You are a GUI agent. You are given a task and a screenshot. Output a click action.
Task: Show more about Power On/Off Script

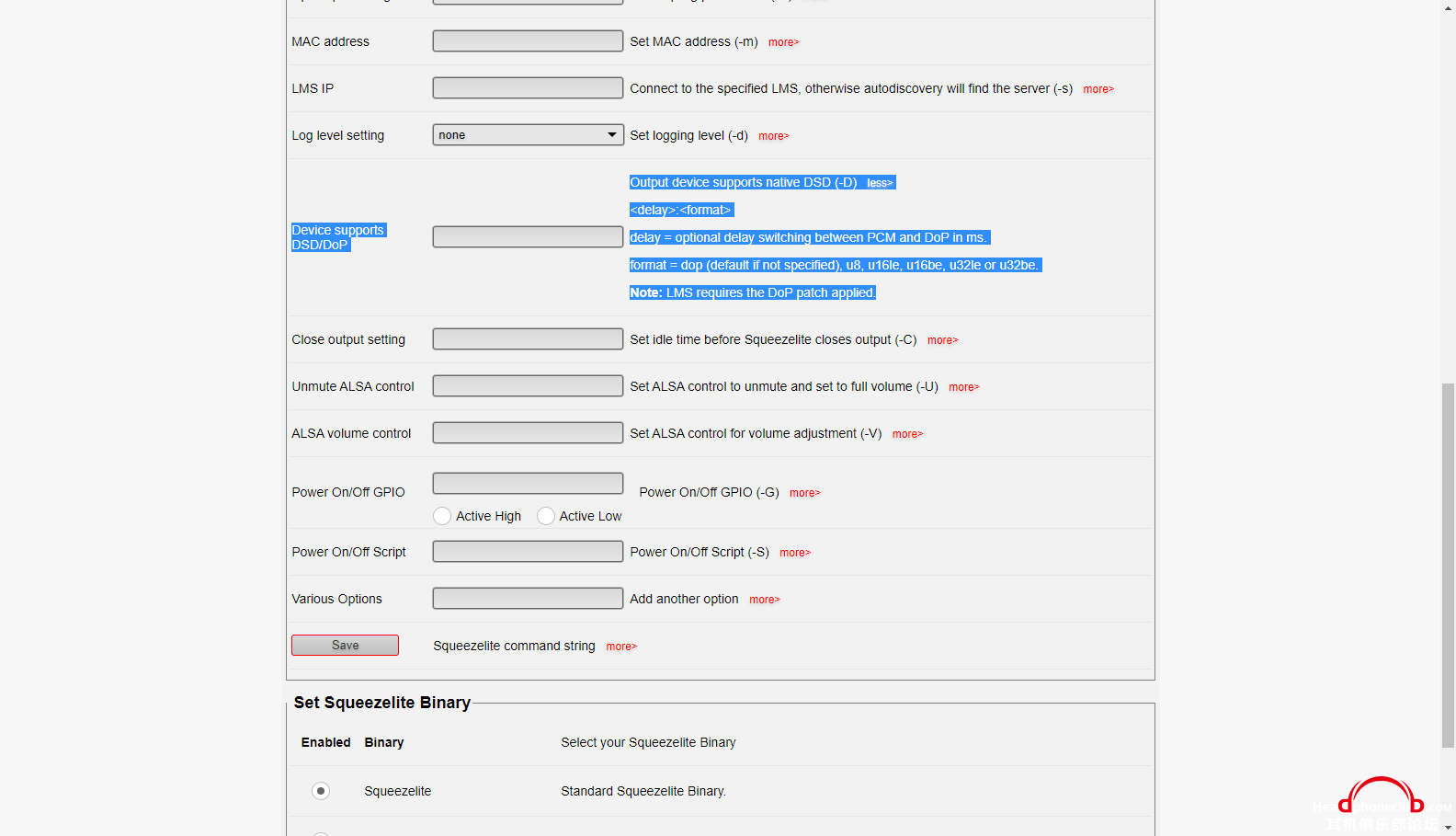pos(795,553)
